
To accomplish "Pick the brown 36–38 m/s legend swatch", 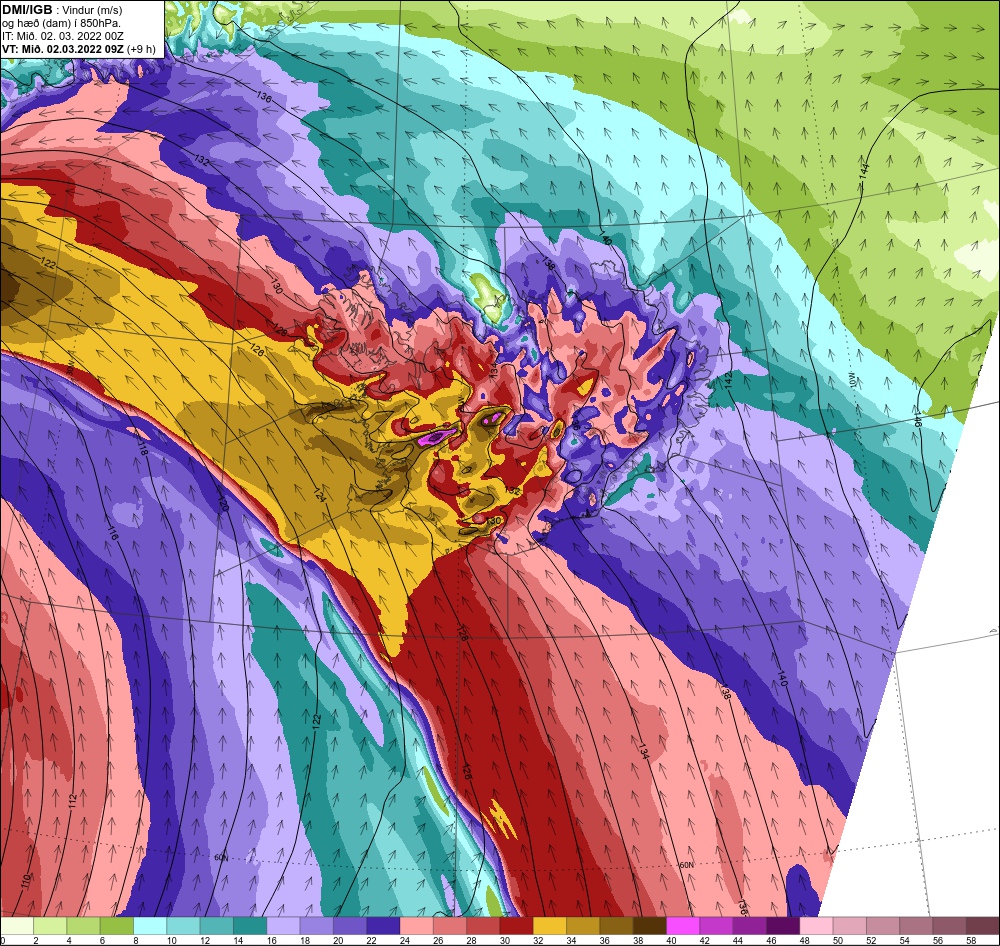I will 617,926.
